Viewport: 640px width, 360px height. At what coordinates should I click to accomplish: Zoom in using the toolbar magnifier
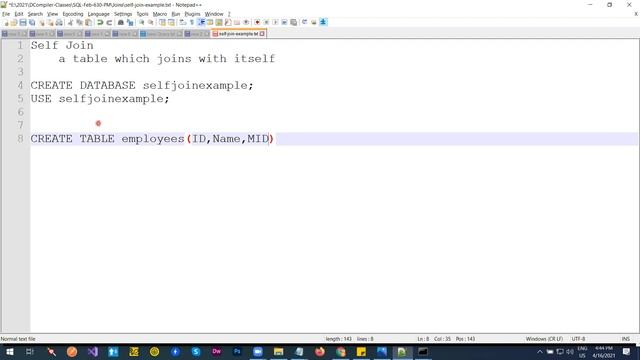tap(141, 22)
